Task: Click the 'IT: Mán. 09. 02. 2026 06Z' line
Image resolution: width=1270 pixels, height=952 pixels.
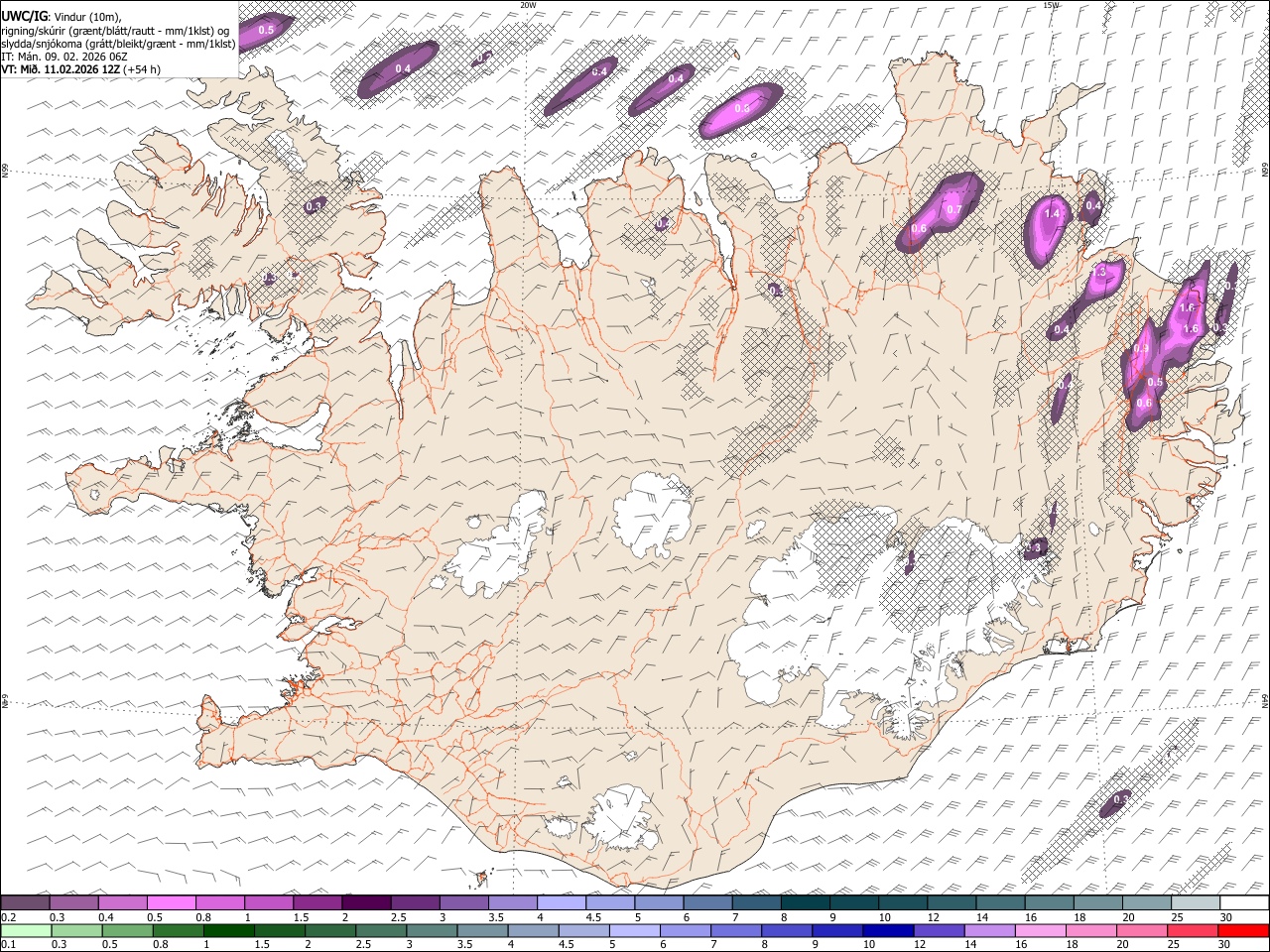Action: click(x=63, y=57)
